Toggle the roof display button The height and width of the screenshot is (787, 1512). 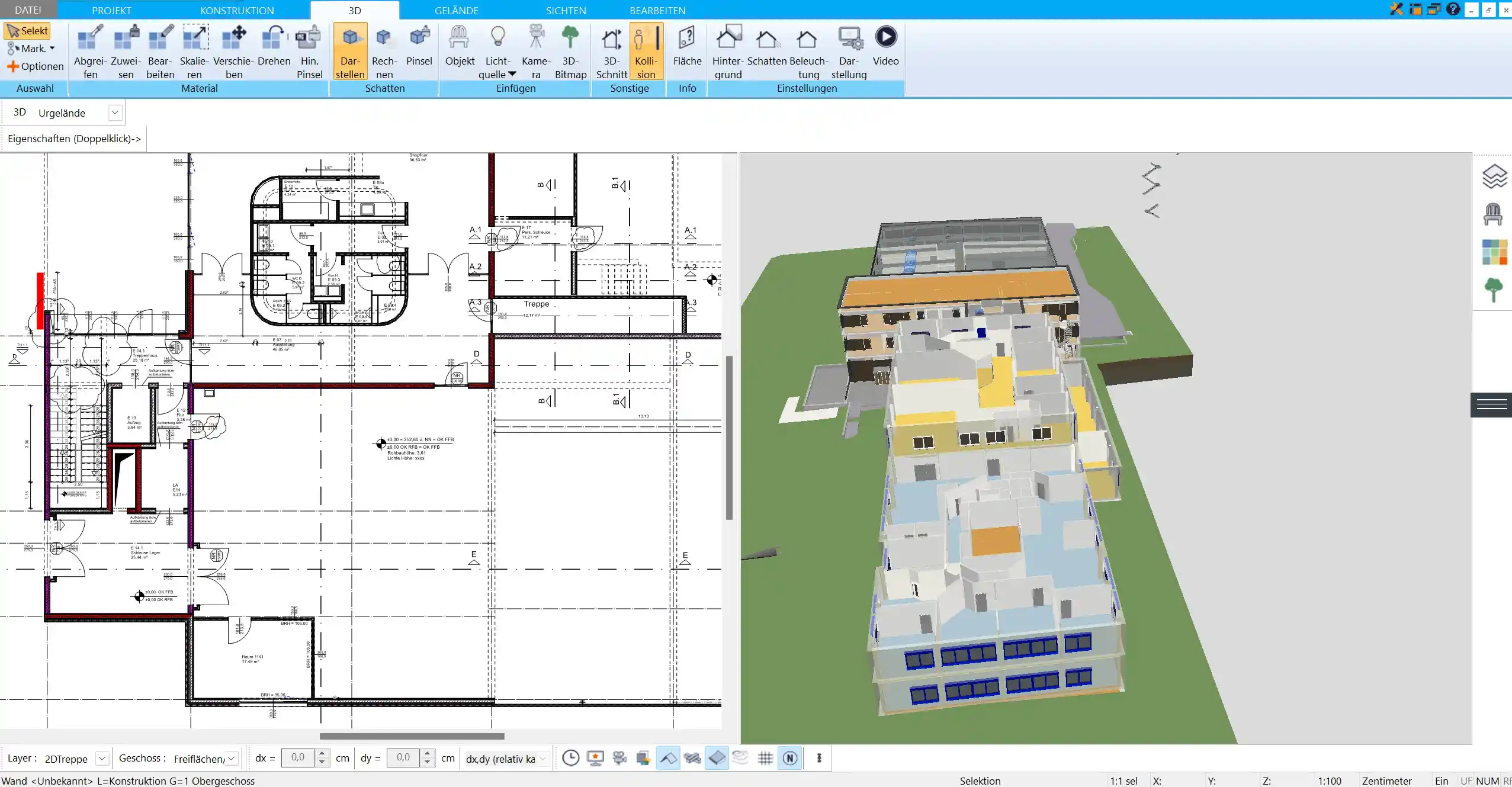point(668,758)
